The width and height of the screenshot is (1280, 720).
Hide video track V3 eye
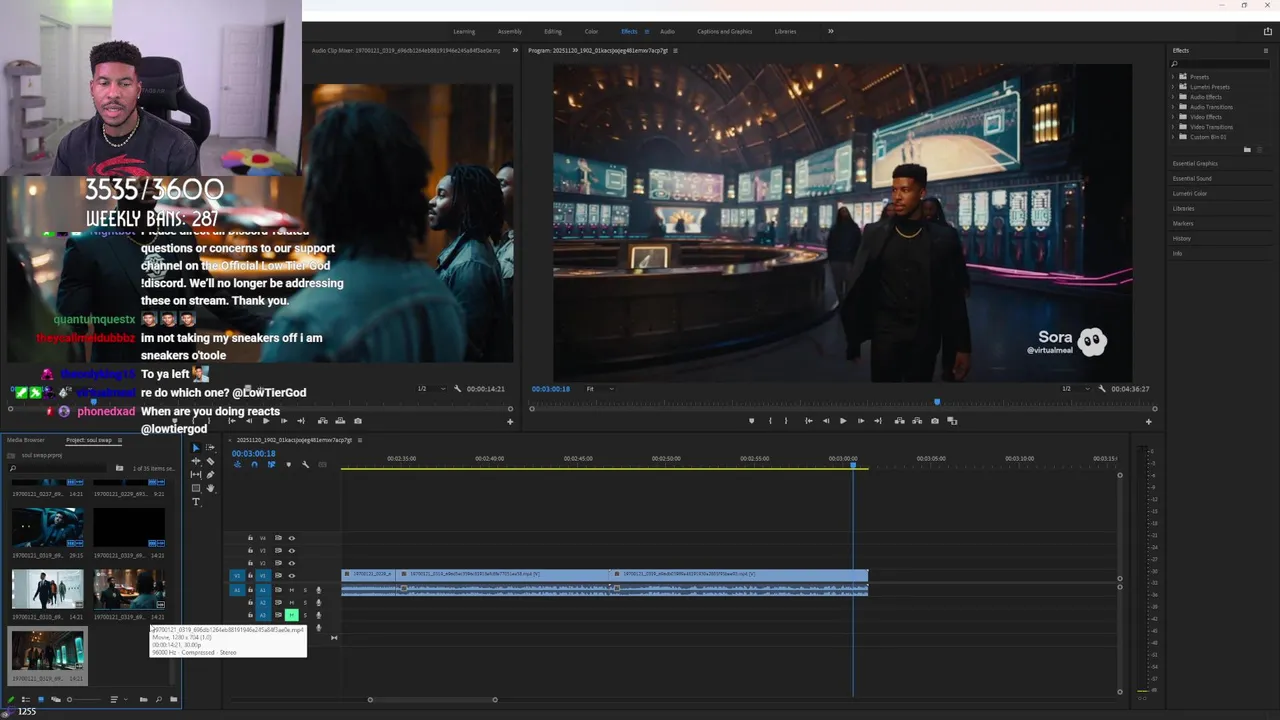pos(292,550)
